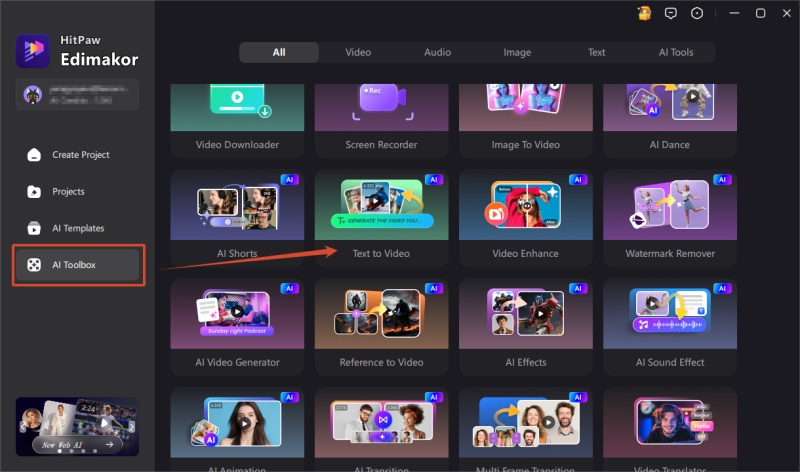Click the AI Toolbox dice icon
Image resolution: width=800 pixels, height=472 pixels.
[x=34, y=265]
